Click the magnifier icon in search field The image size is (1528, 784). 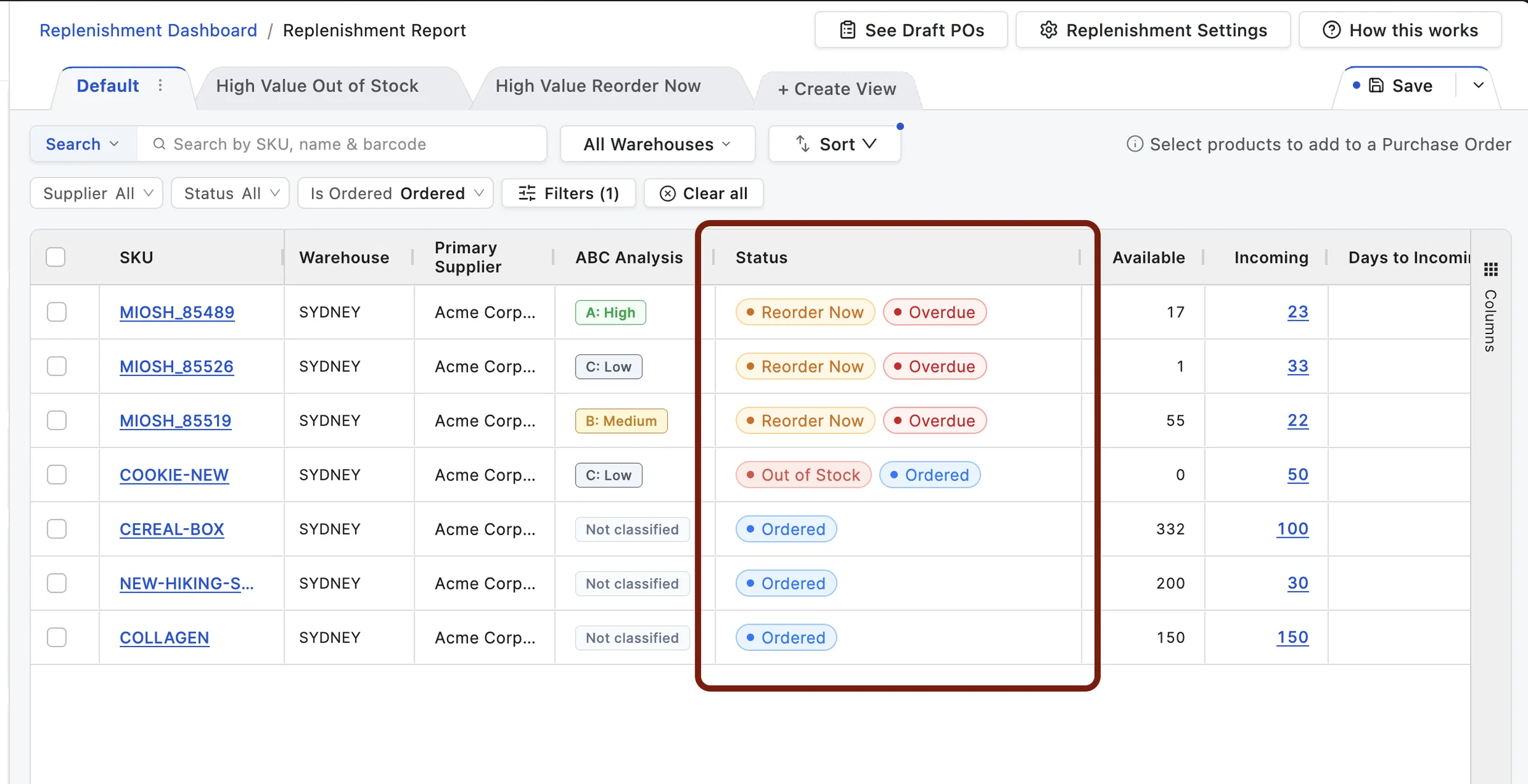(x=159, y=144)
